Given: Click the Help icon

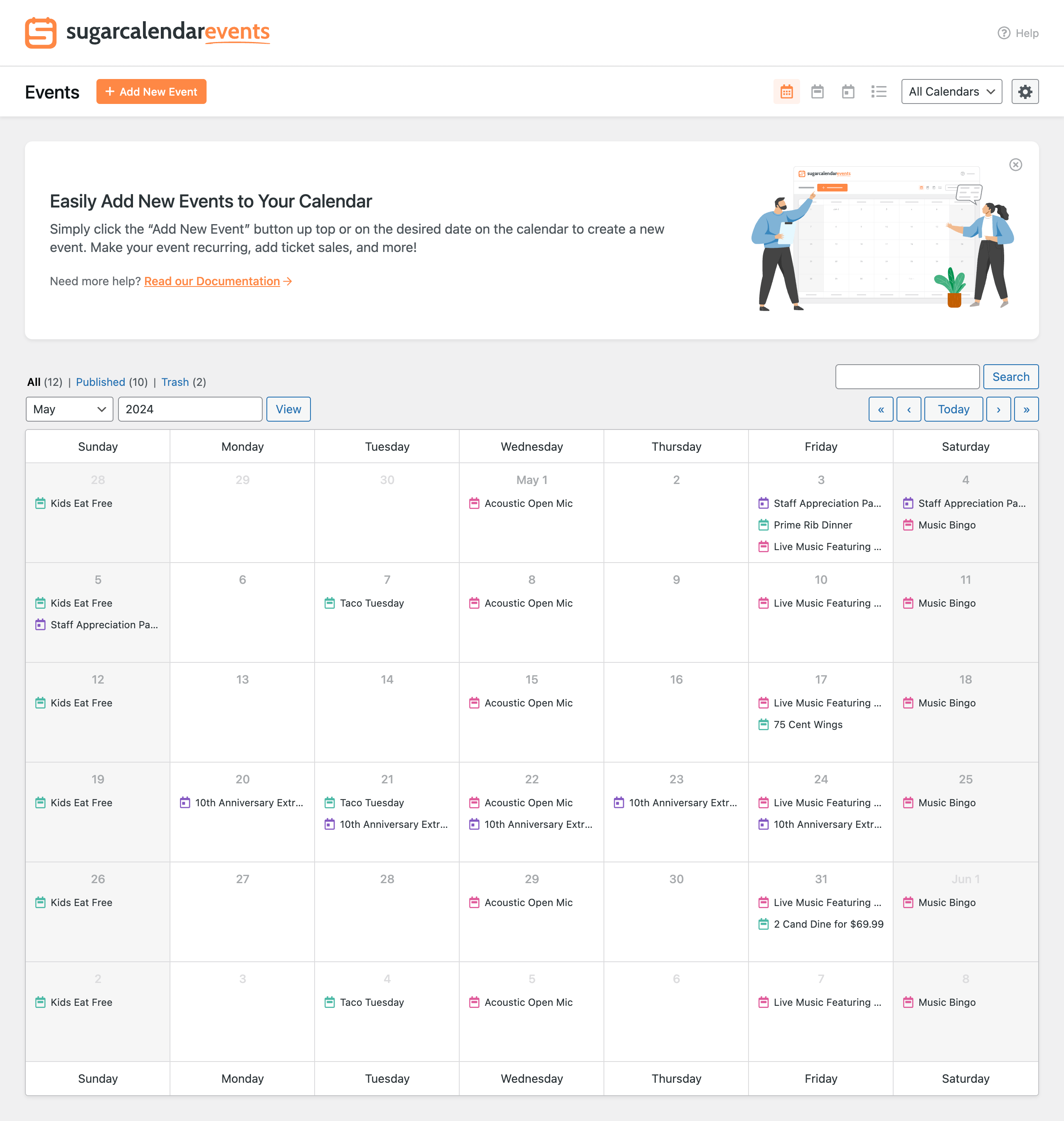Looking at the screenshot, I should coord(1003,33).
